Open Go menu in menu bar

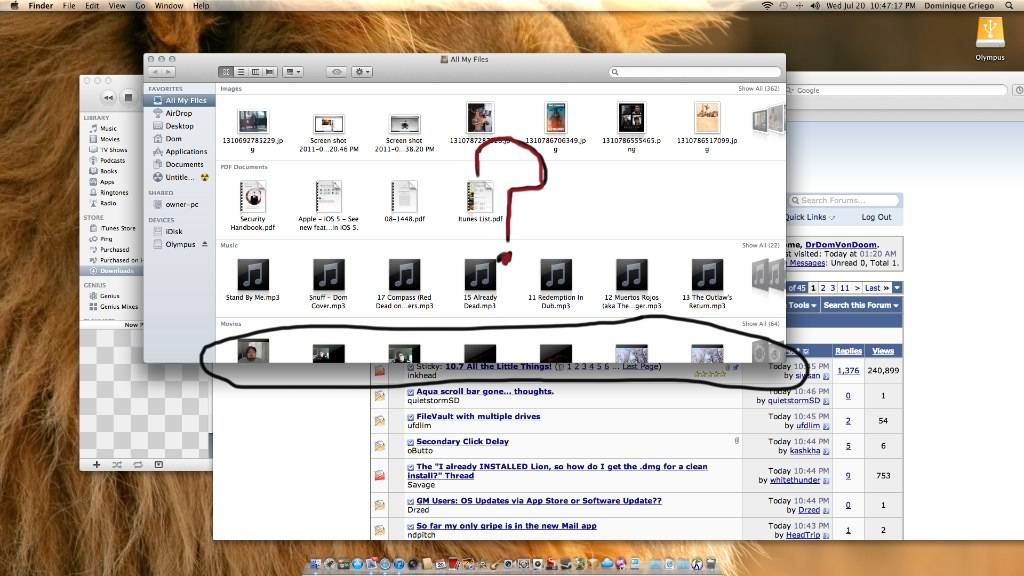click(140, 5)
